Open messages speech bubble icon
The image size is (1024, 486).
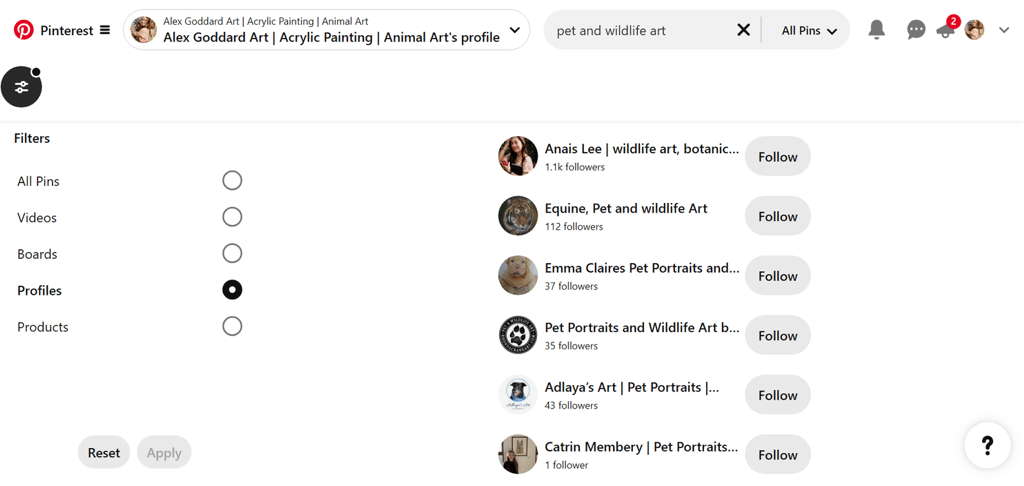click(915, 30)
